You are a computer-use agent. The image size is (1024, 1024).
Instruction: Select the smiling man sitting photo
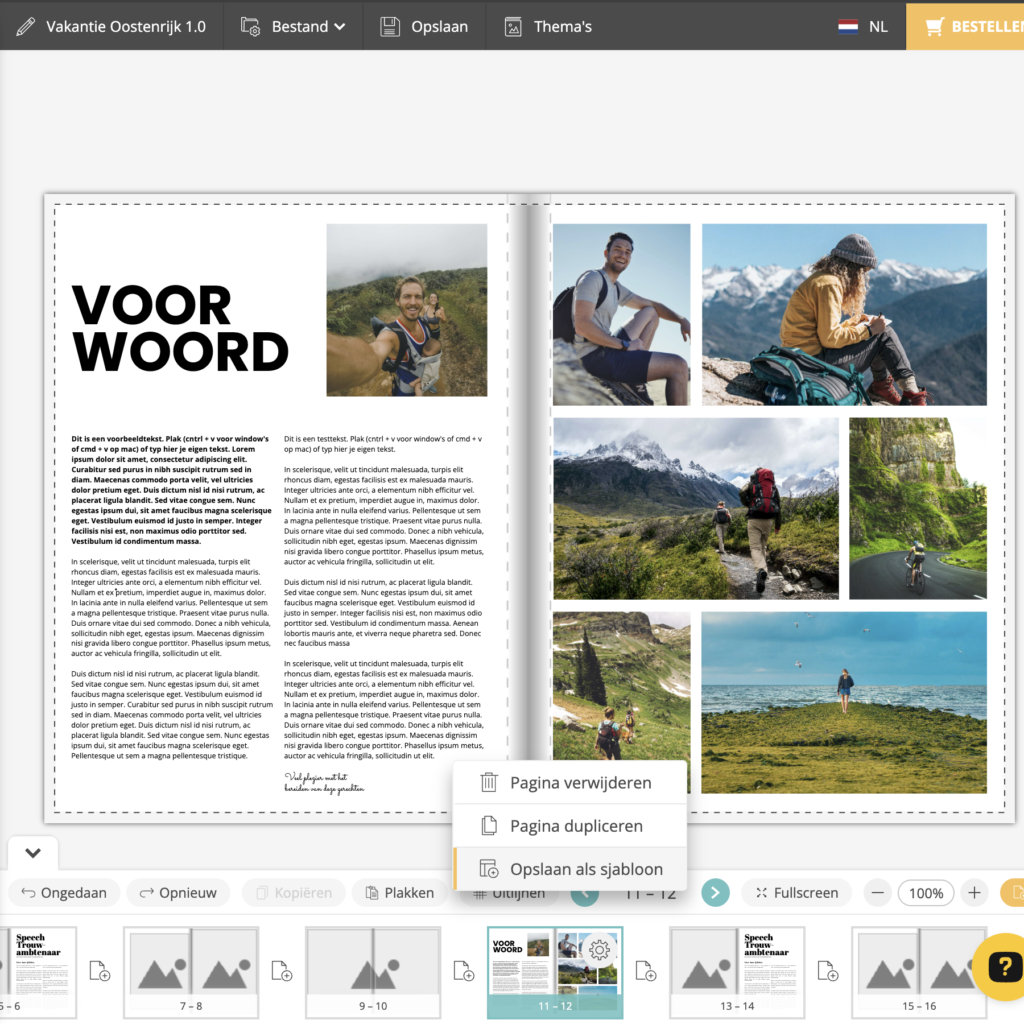(621, 314)
